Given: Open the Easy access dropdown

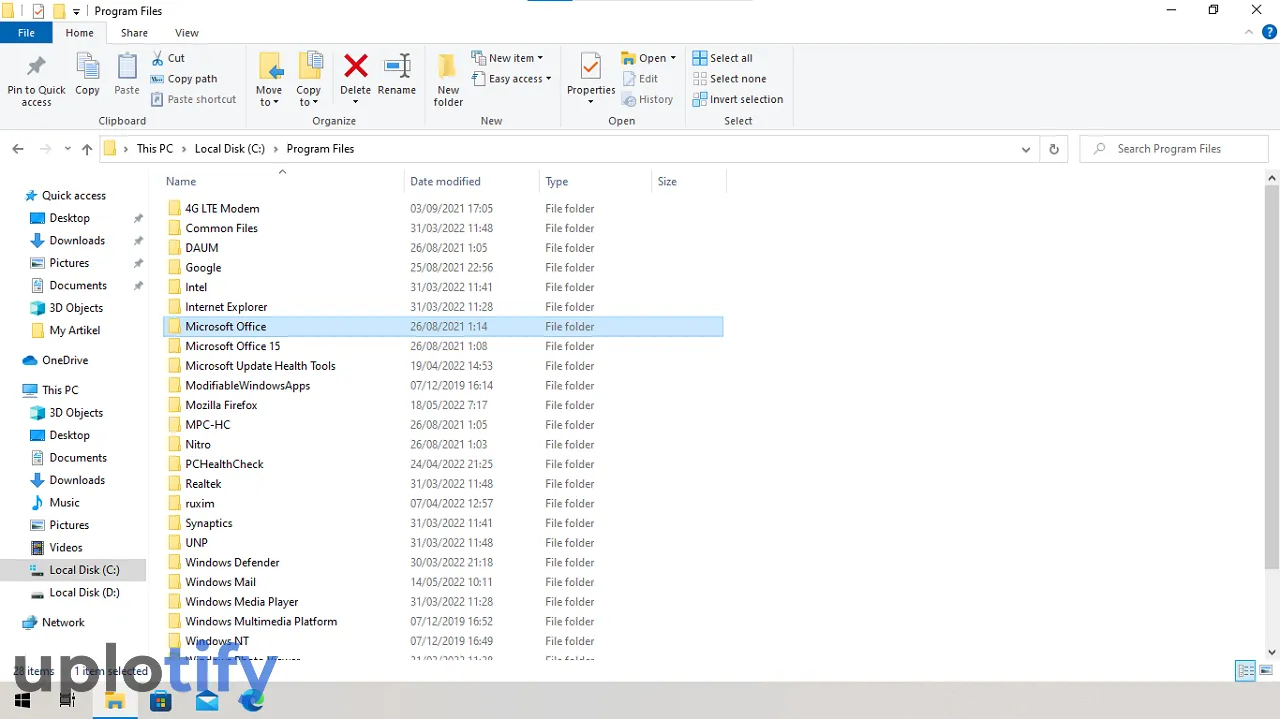Looking at the screenshot, I should coord(511,79).
